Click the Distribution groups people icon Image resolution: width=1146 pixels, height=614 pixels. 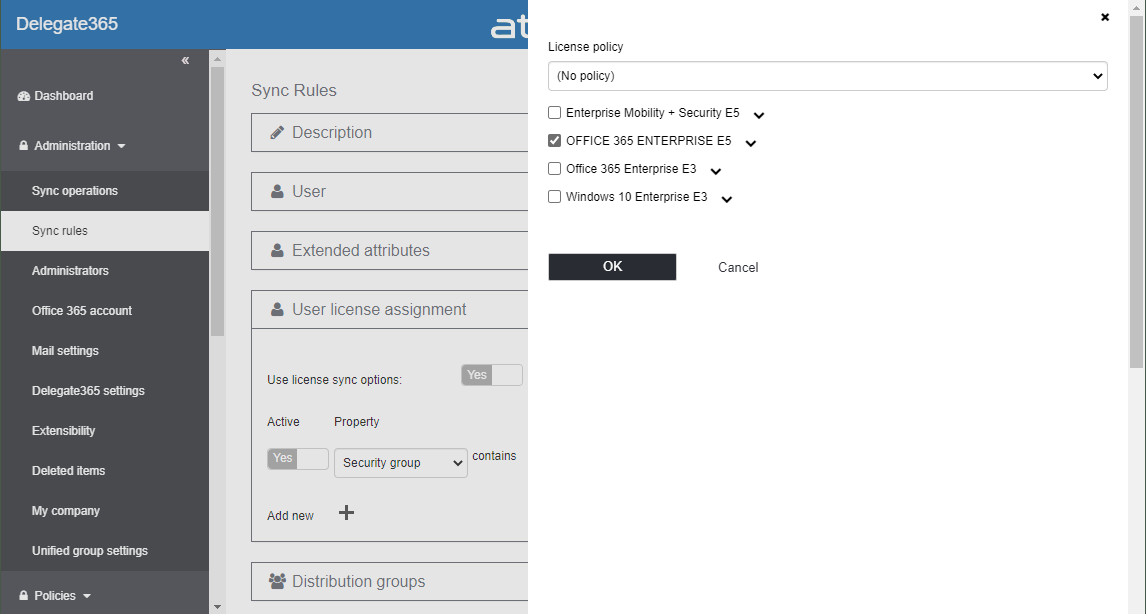pyautogui.click(x=277, y=581)
